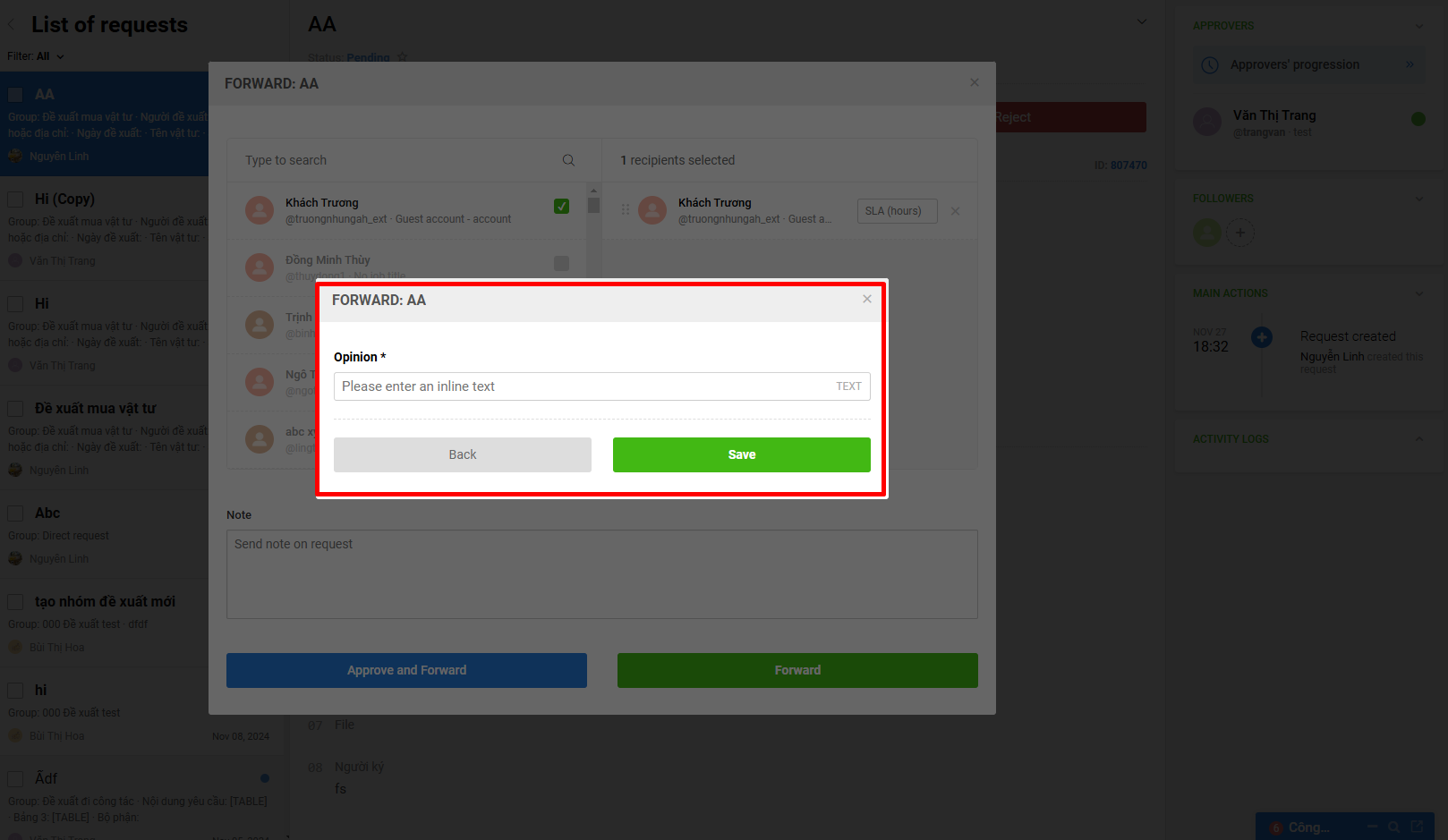This screenshot has width=1448, height=840.
Task: Click the Approve and Forward button
Action: coord(406,670)
